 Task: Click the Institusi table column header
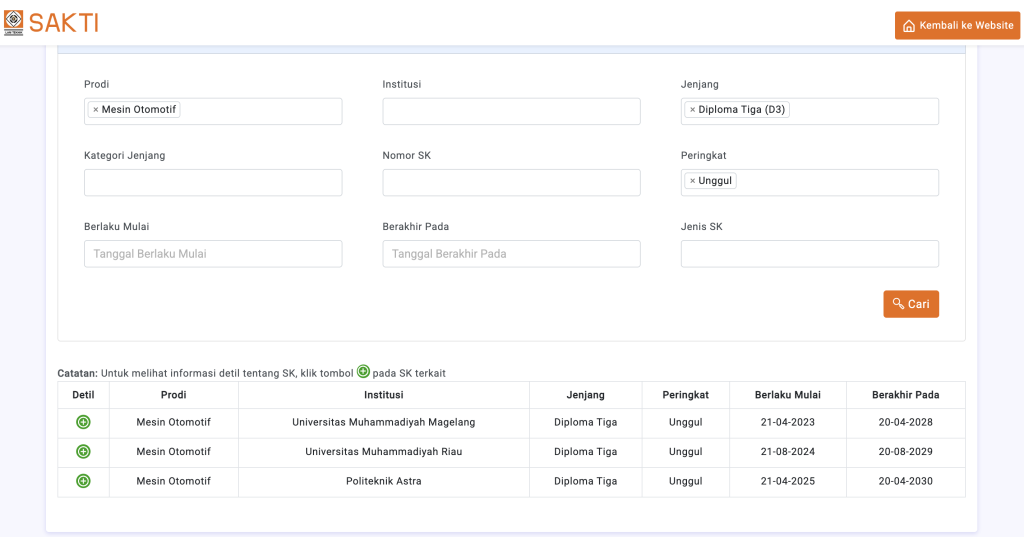[383, 395]
